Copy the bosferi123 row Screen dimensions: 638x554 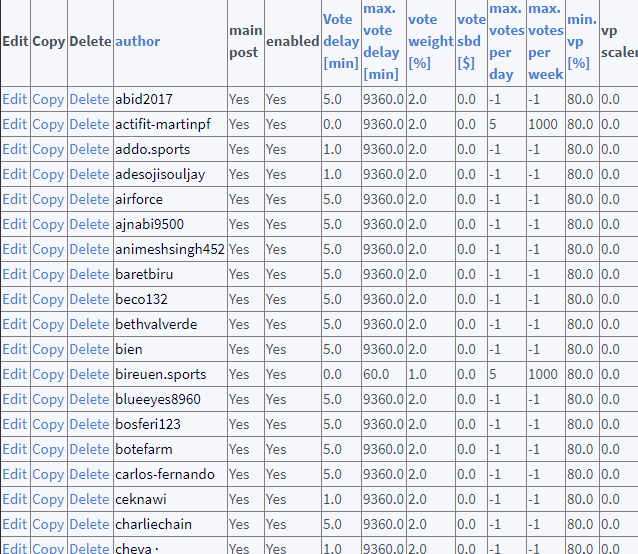point(48,424)
